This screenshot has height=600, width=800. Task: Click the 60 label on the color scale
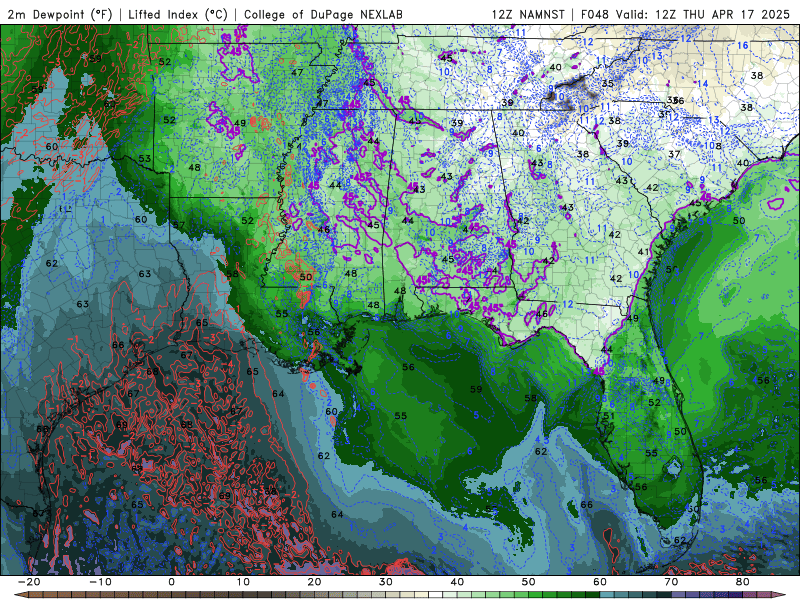pos(600,582)
